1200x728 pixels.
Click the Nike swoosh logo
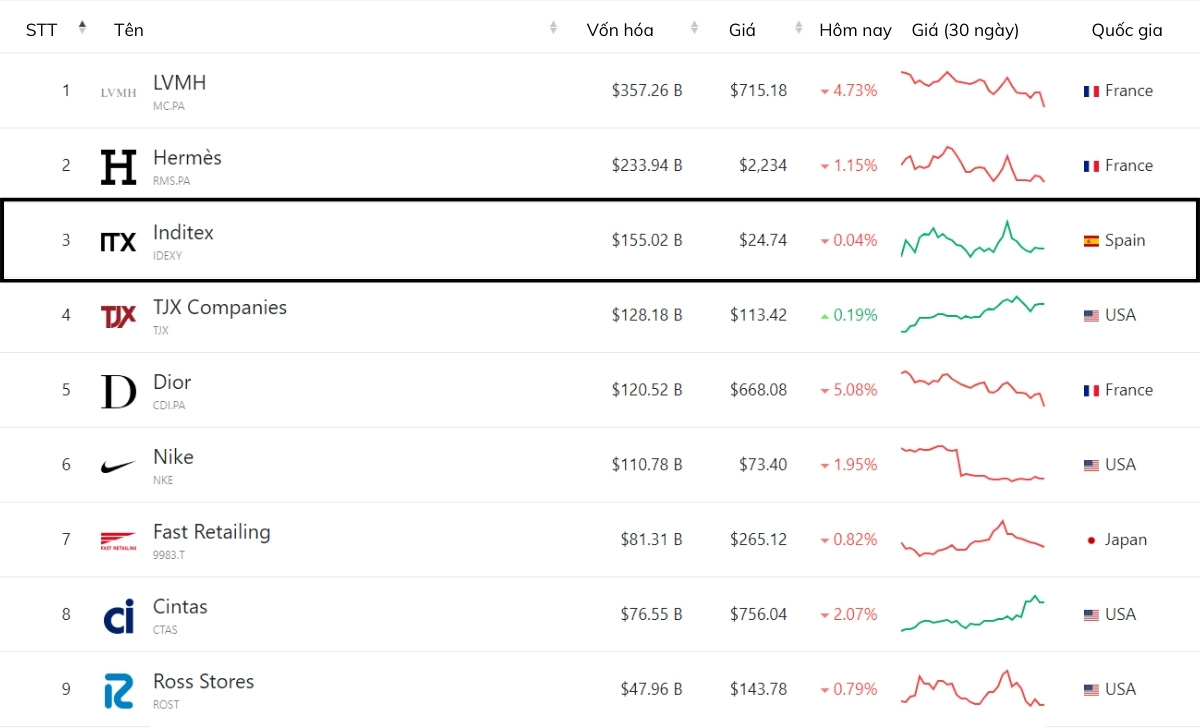[118, 466]
